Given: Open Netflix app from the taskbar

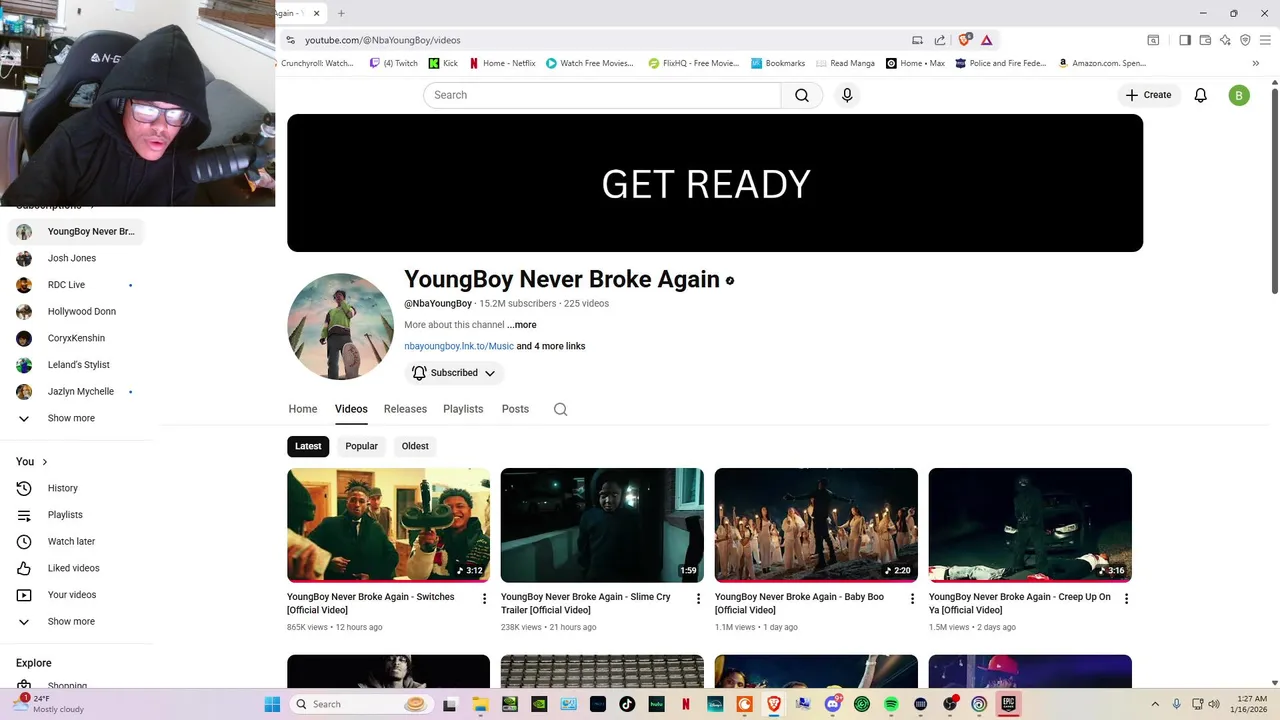Looking at the screenshot, I should click(685, 704).
